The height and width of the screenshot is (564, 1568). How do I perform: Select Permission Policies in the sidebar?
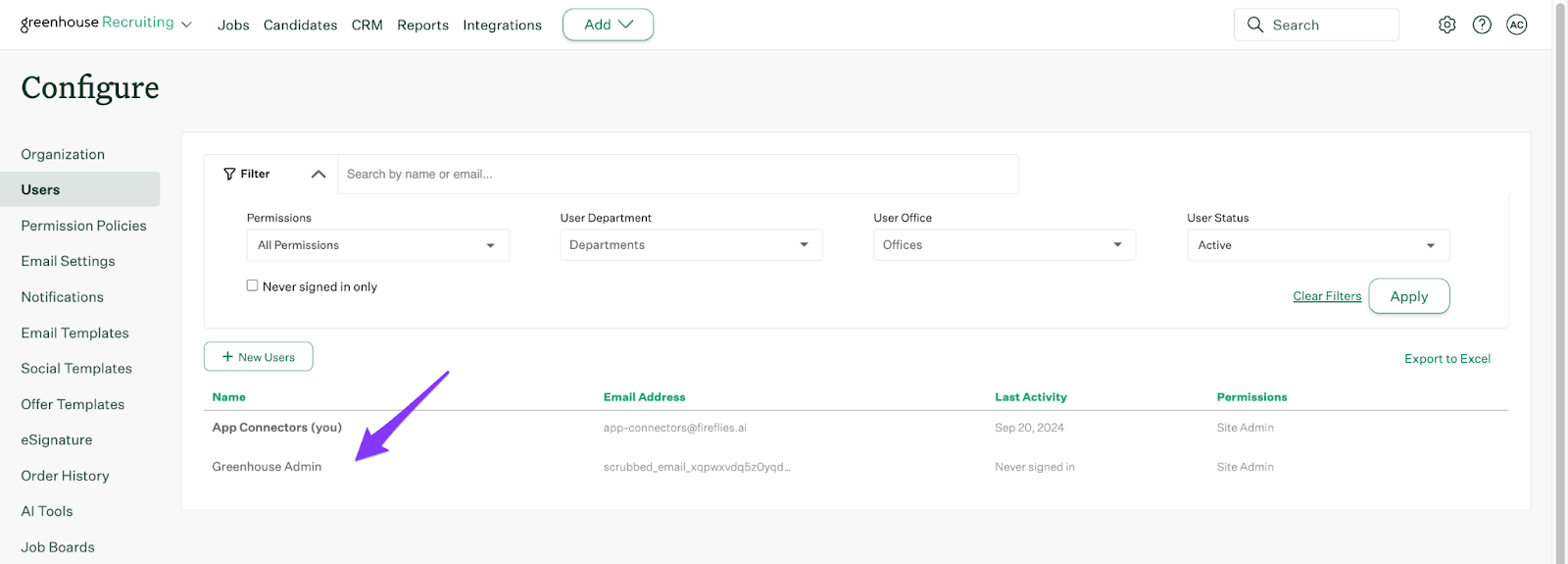click(x=84, y=226)
